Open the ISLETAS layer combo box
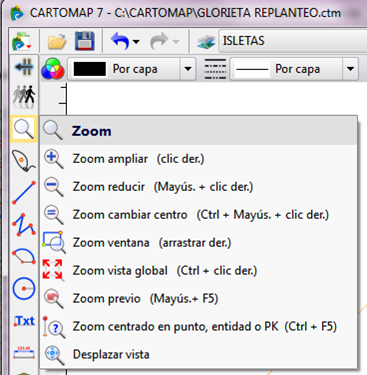The height and width of the screenshot is (375, 367). (x=293, y=41)
